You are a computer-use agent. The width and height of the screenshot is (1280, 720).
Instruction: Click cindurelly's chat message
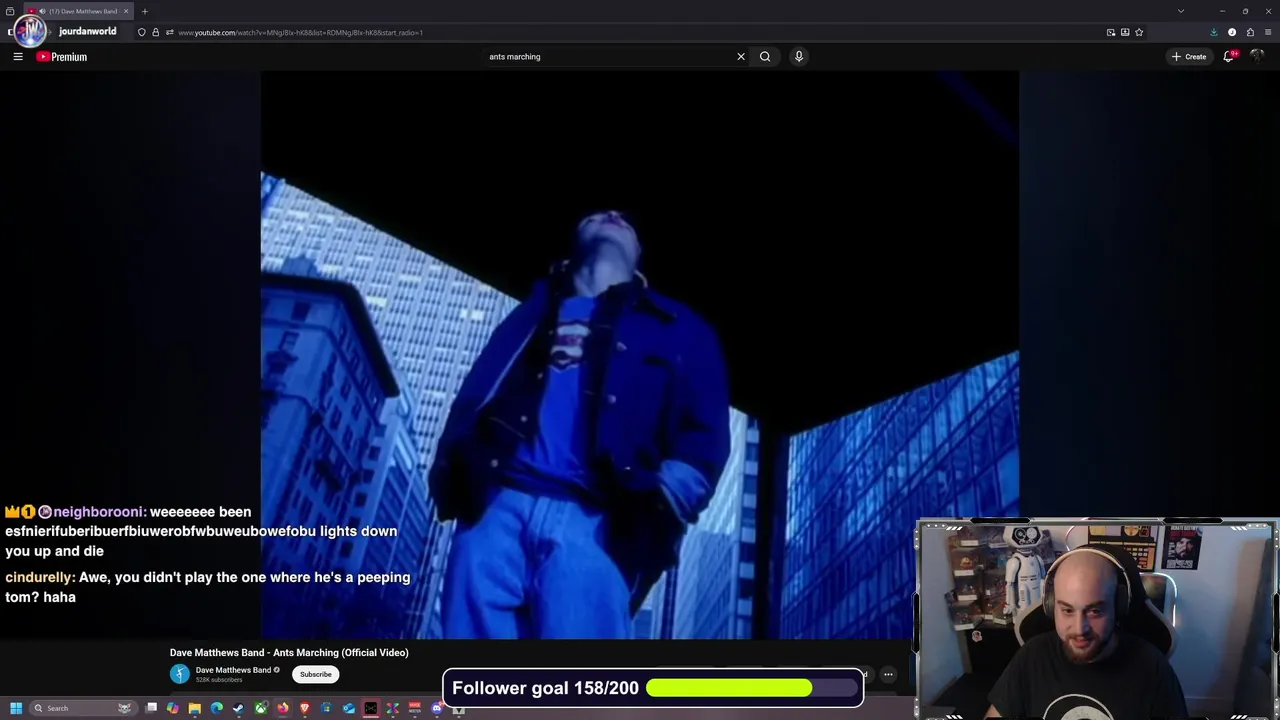click(208, 587)
